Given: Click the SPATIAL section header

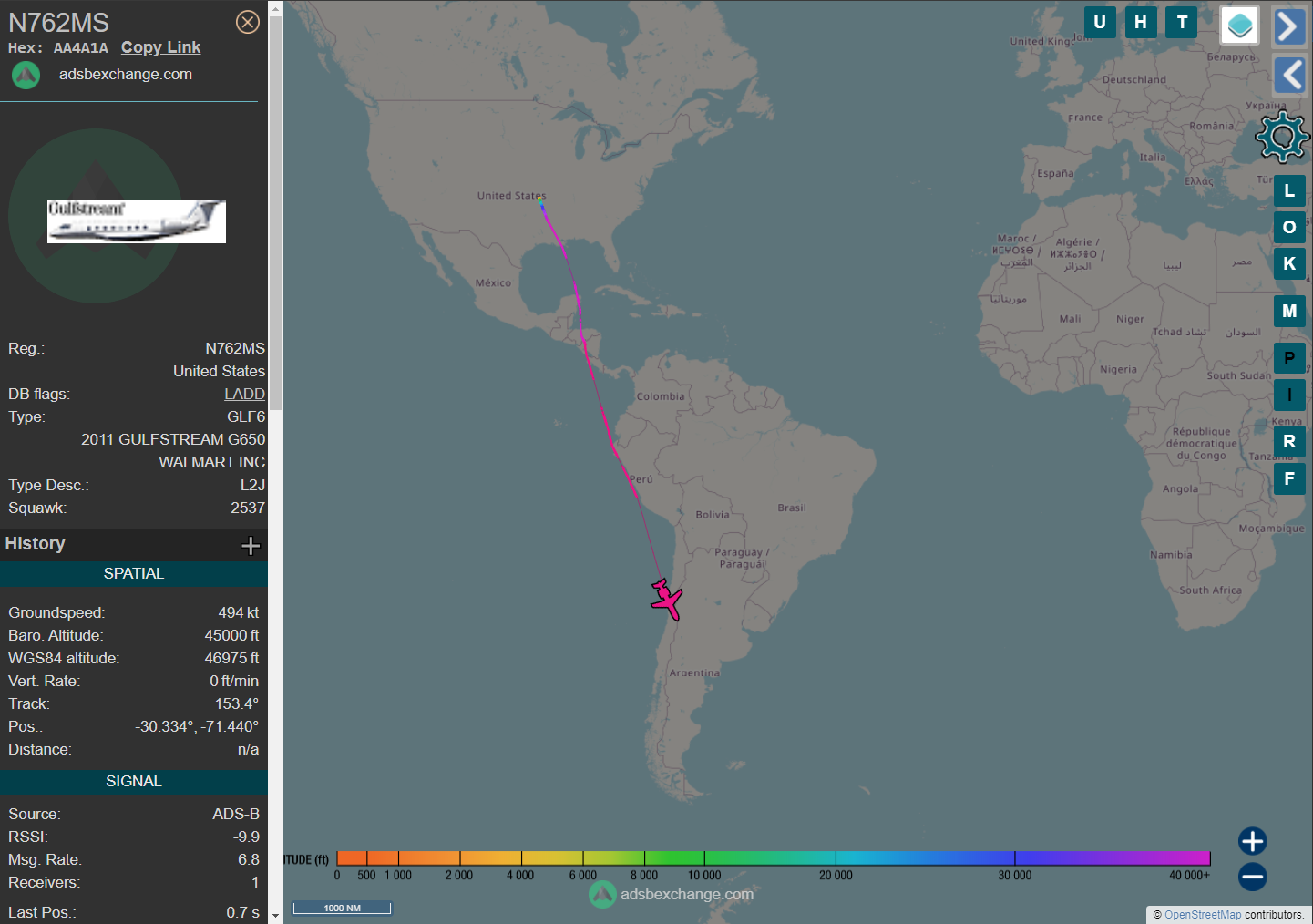Looking at the screenshot, I should tap(134, 574).
